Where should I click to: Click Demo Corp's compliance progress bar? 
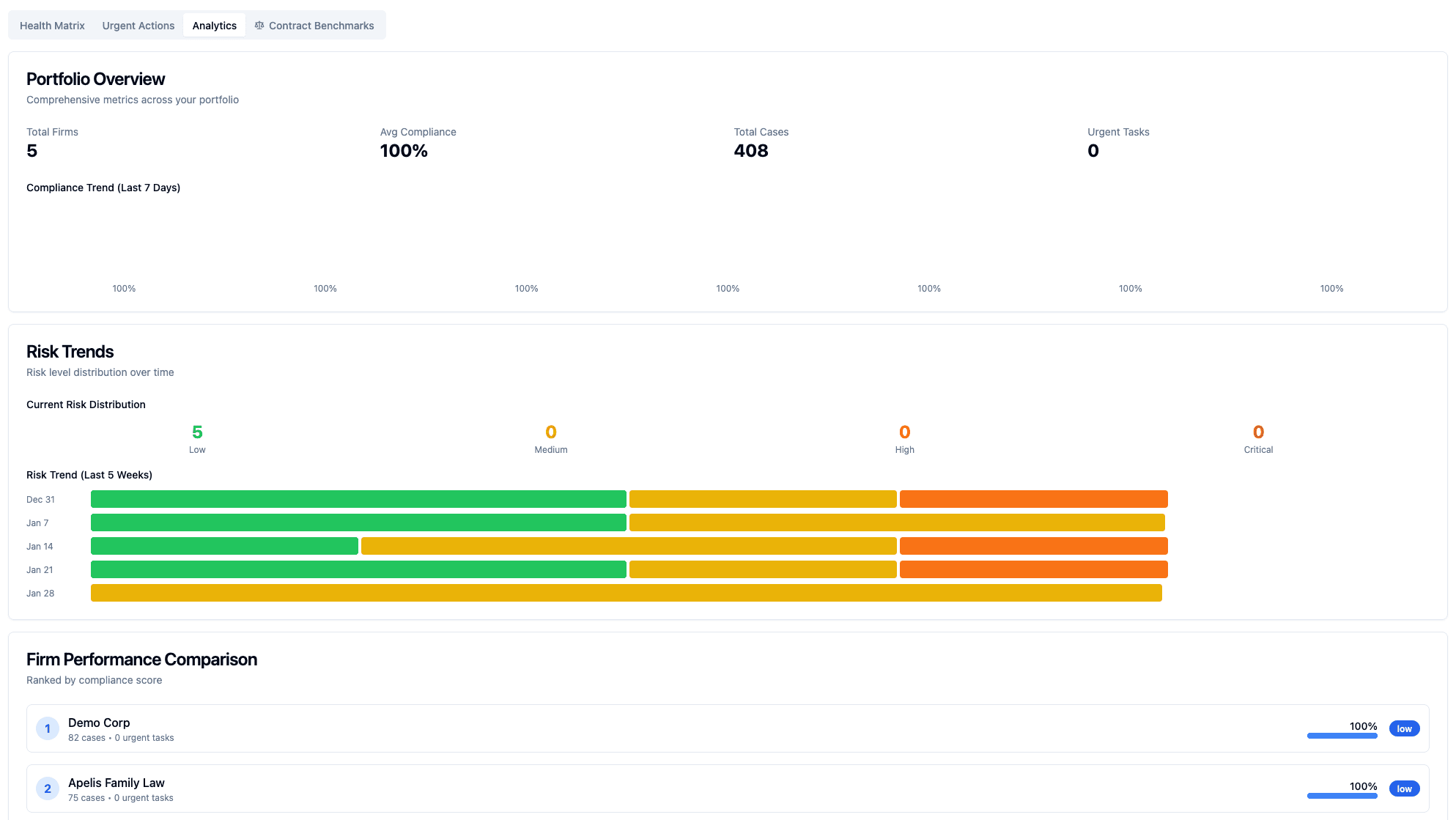1342,736
